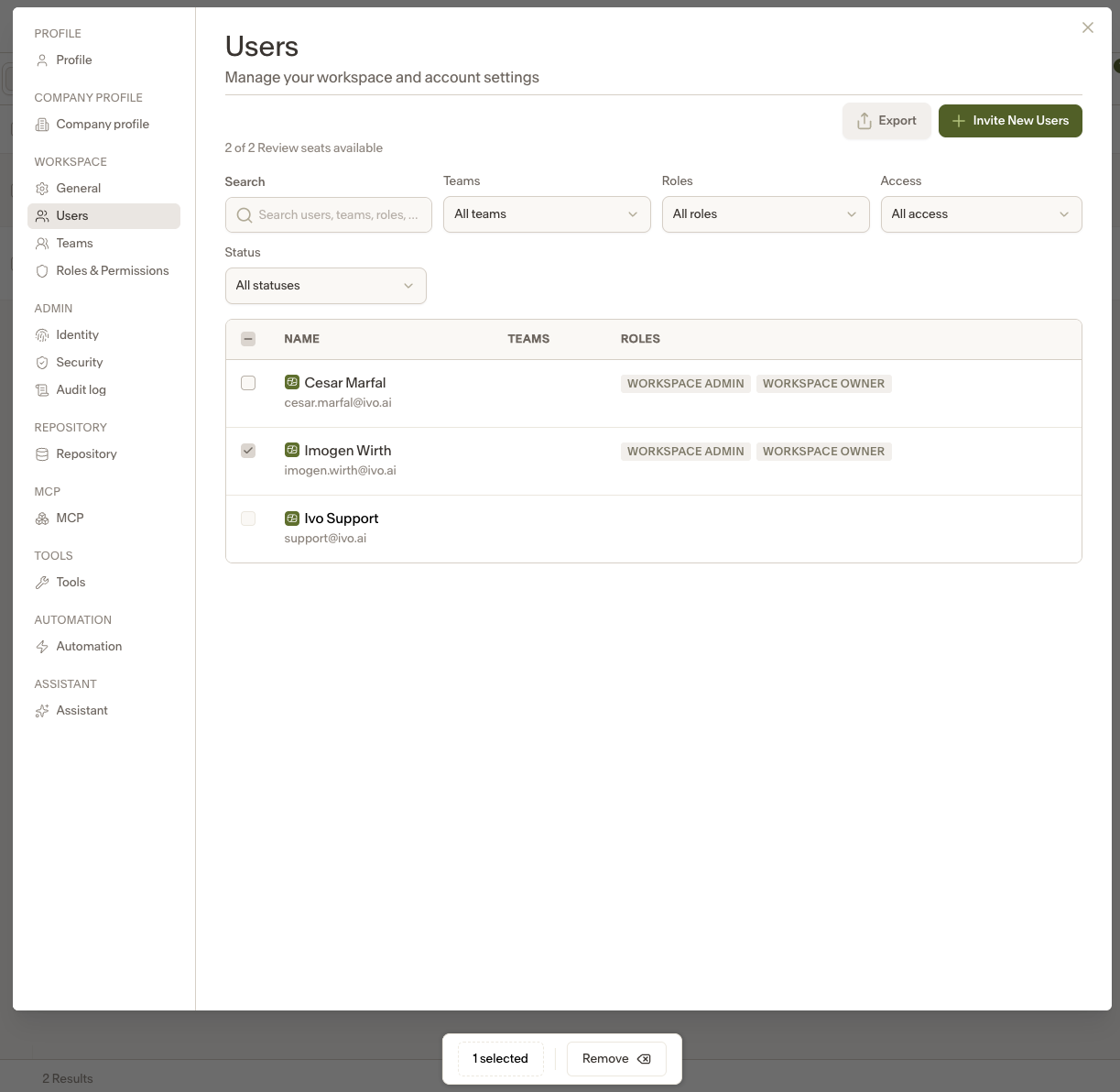Click the Export button
This screenshot has height=1092, width=1120.
pyautogui.click(x=886, y=121)
